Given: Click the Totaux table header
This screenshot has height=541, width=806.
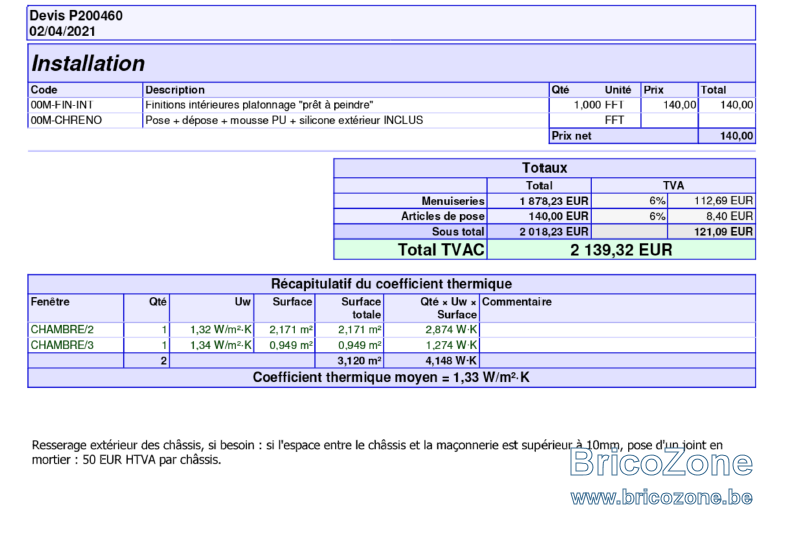Looking at the screenshot, I should coord(544,168).
